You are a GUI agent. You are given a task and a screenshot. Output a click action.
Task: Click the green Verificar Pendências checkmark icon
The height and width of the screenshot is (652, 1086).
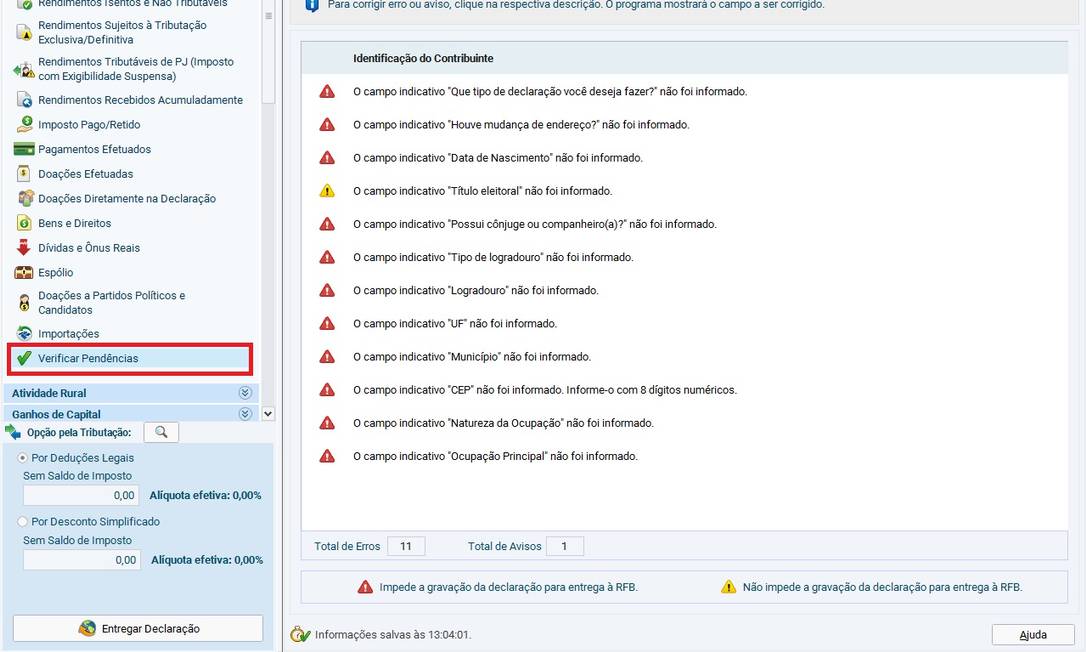[24, 358]
